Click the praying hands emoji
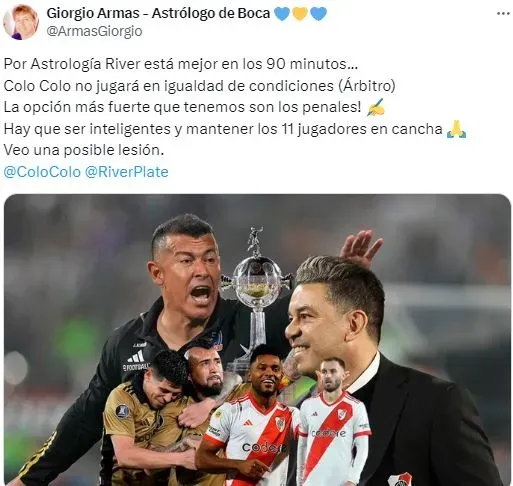The width and height of the screenshot is (513, 486). click(456, 129)
